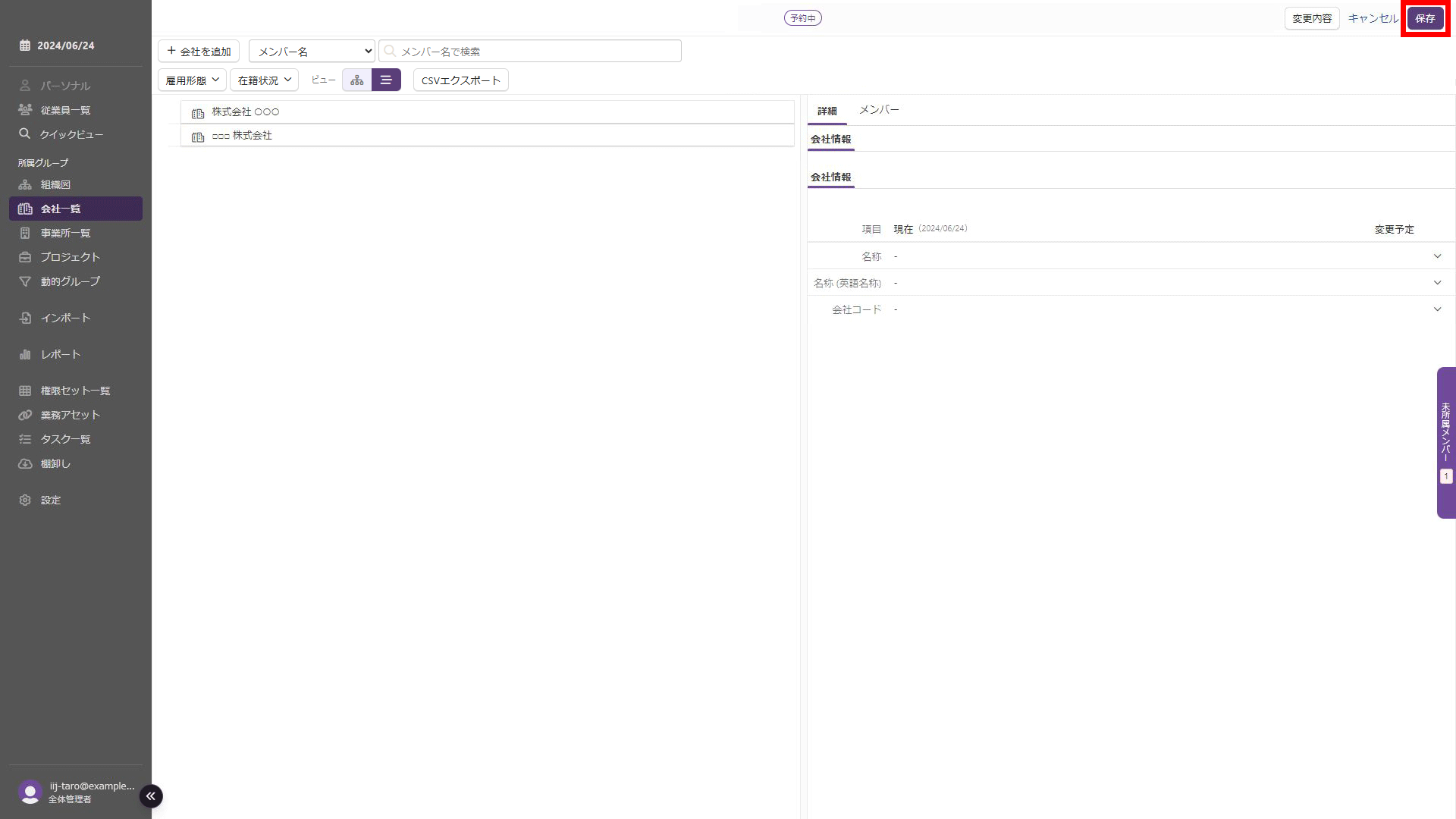Click 変更内容 button

pos(1312,18)
